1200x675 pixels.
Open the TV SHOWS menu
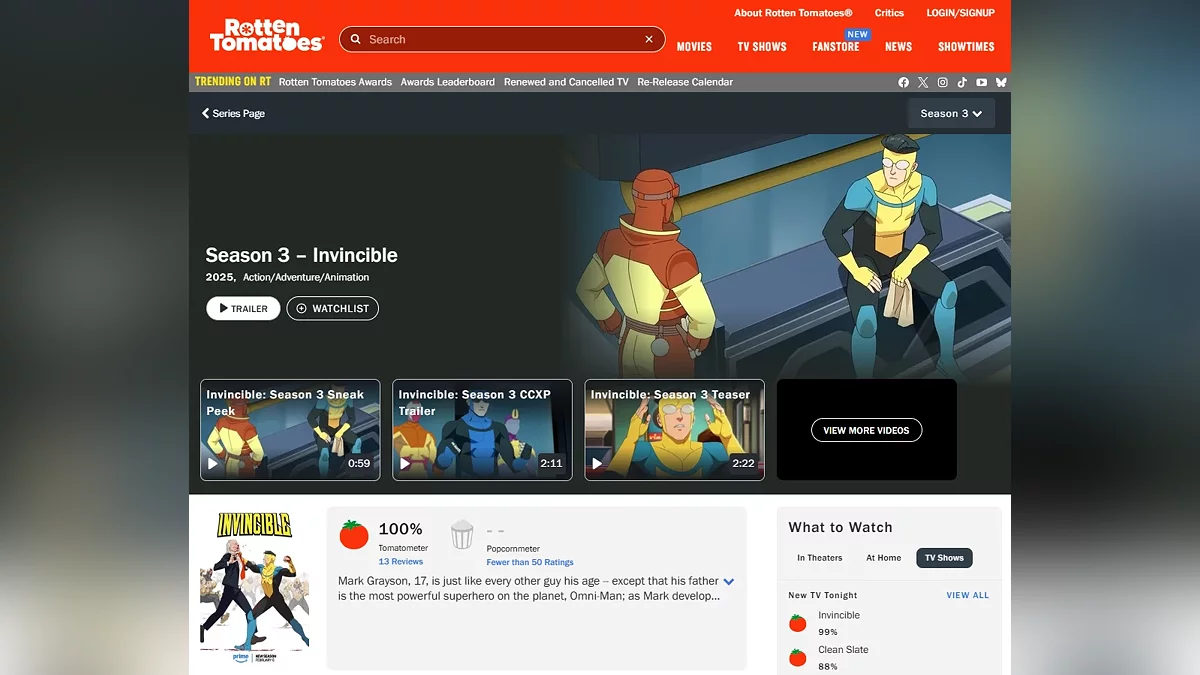(762, 47)
